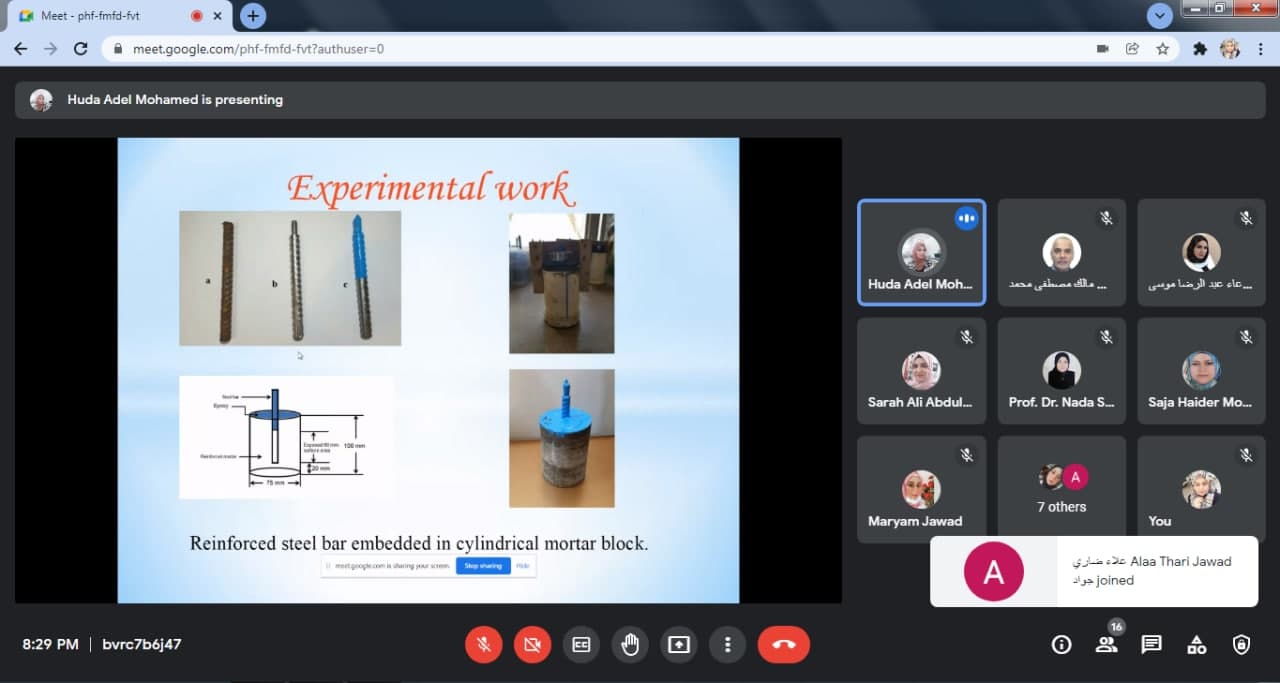Open the chat messages panel
The height and width of the screenshot is (683, 1280).
point(1151,645)
